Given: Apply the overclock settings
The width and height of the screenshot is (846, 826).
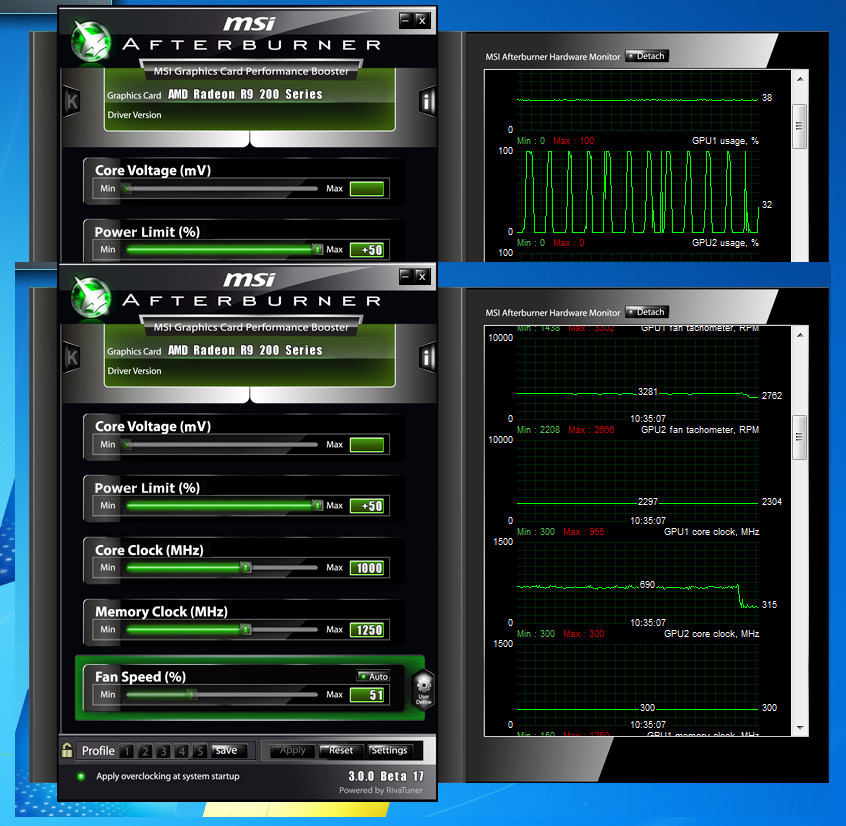Looking at the screenshot, I should pos(292,750).
